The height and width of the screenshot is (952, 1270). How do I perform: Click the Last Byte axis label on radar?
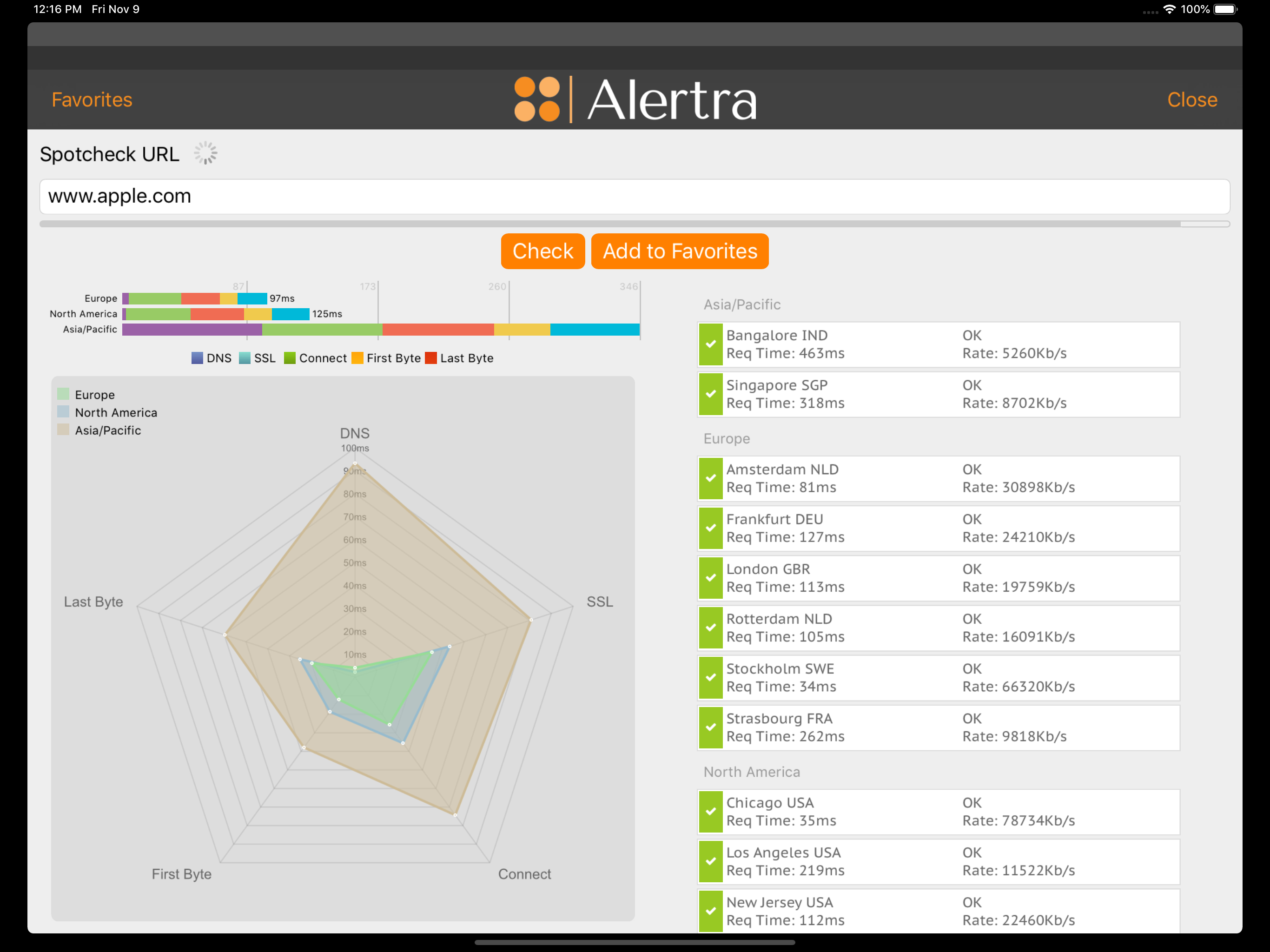tap(93, 602)
